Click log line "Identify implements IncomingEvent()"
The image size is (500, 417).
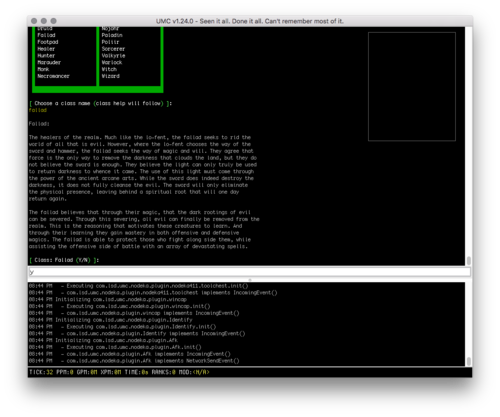[137, 333]
